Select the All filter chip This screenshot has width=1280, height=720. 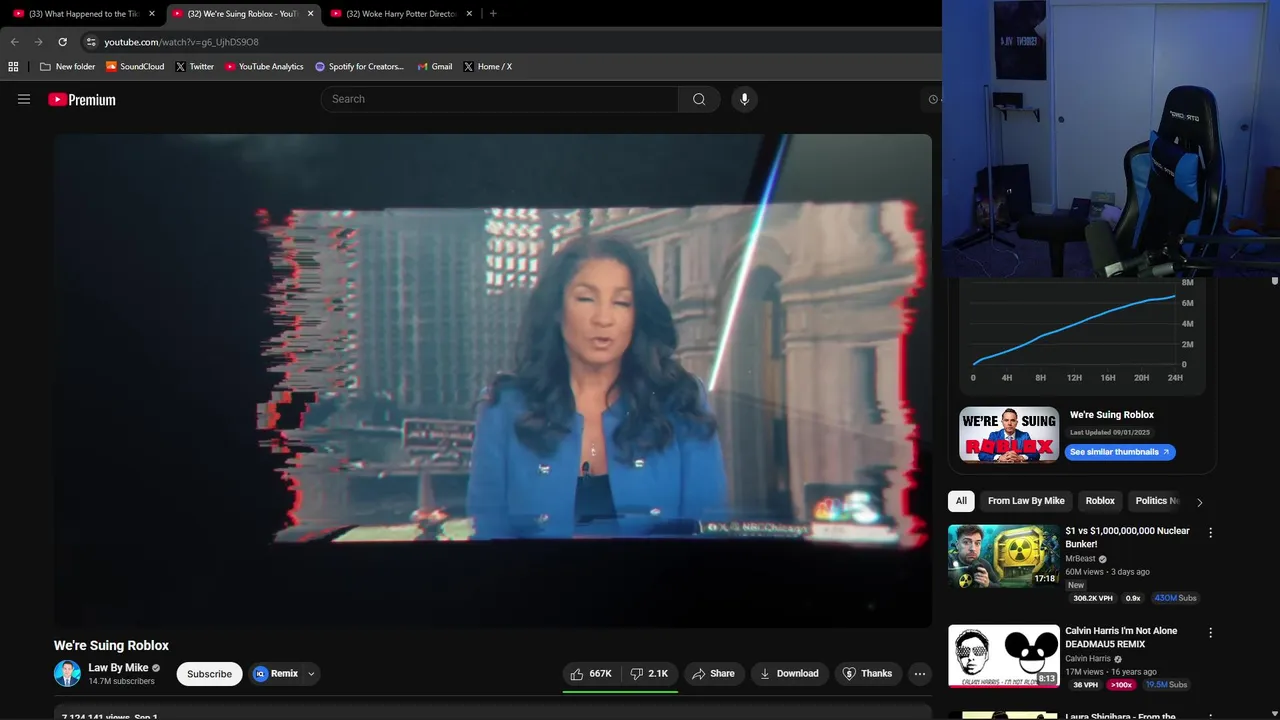pyautogui.click(x=961, y=501)
